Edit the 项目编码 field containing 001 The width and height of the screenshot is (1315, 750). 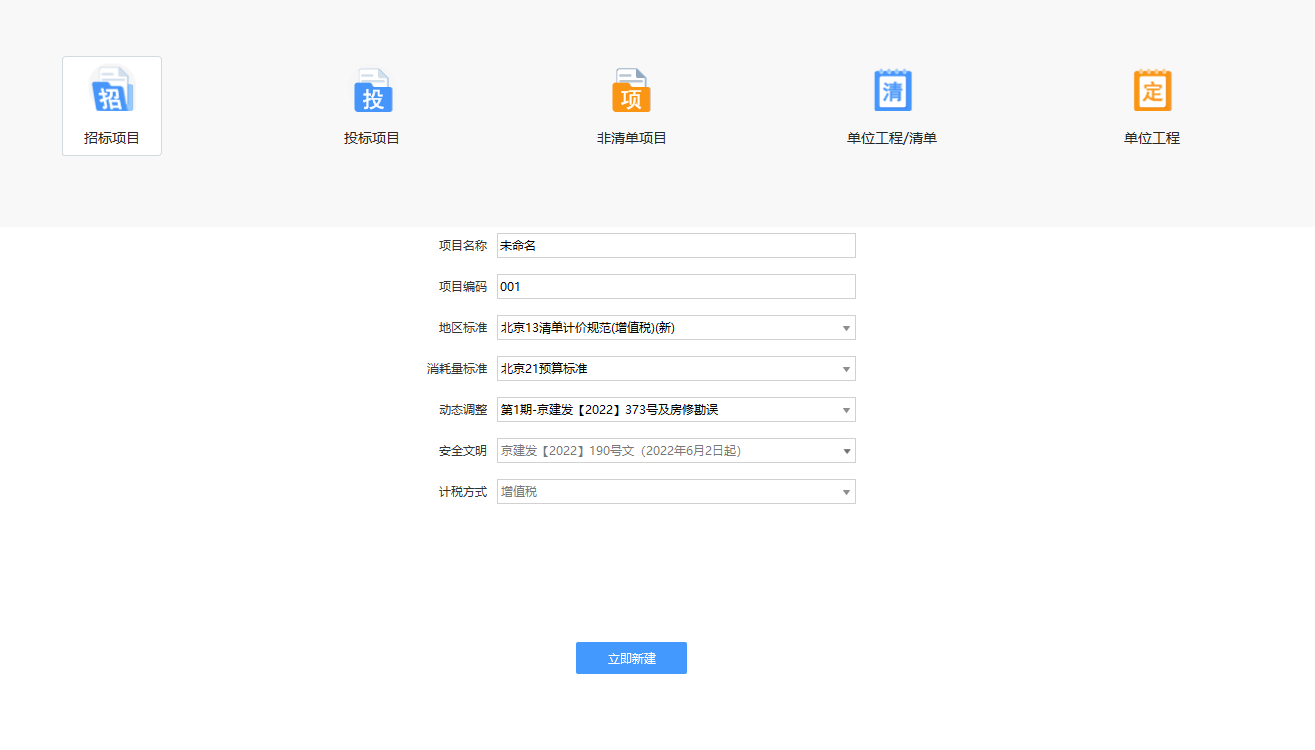[x=676, y=286]
